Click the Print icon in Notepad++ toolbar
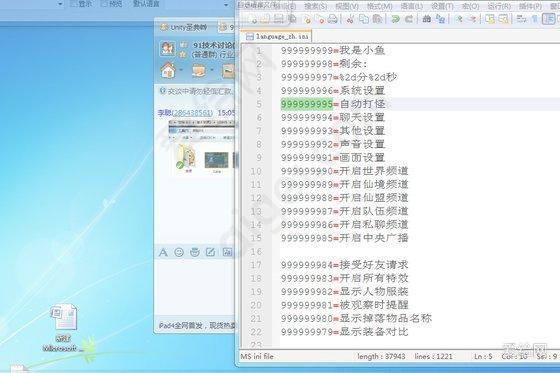The image size is (560, 373). (332, 19)
